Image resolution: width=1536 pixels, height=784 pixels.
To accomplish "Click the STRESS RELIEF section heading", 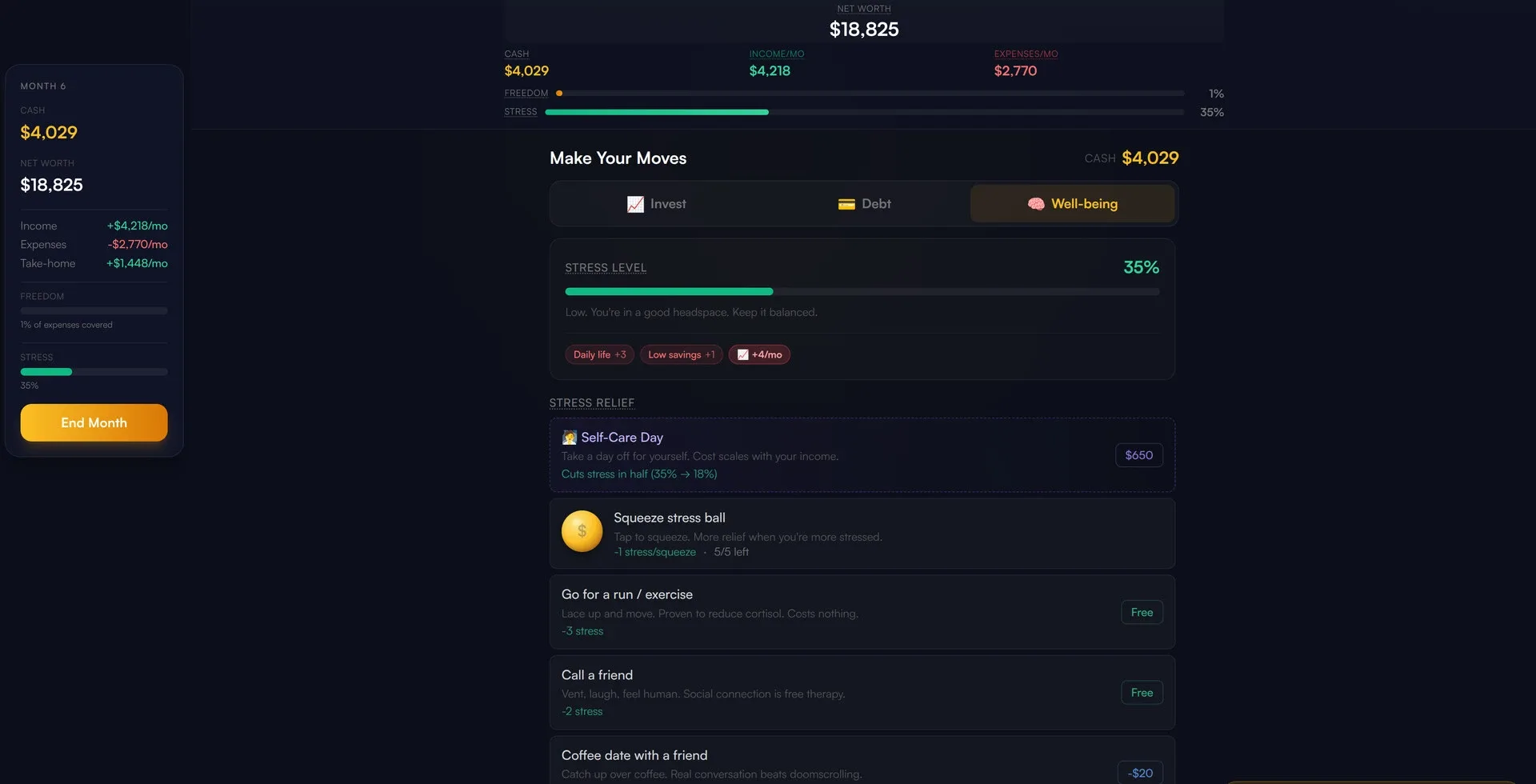I will tap(591, 403).
